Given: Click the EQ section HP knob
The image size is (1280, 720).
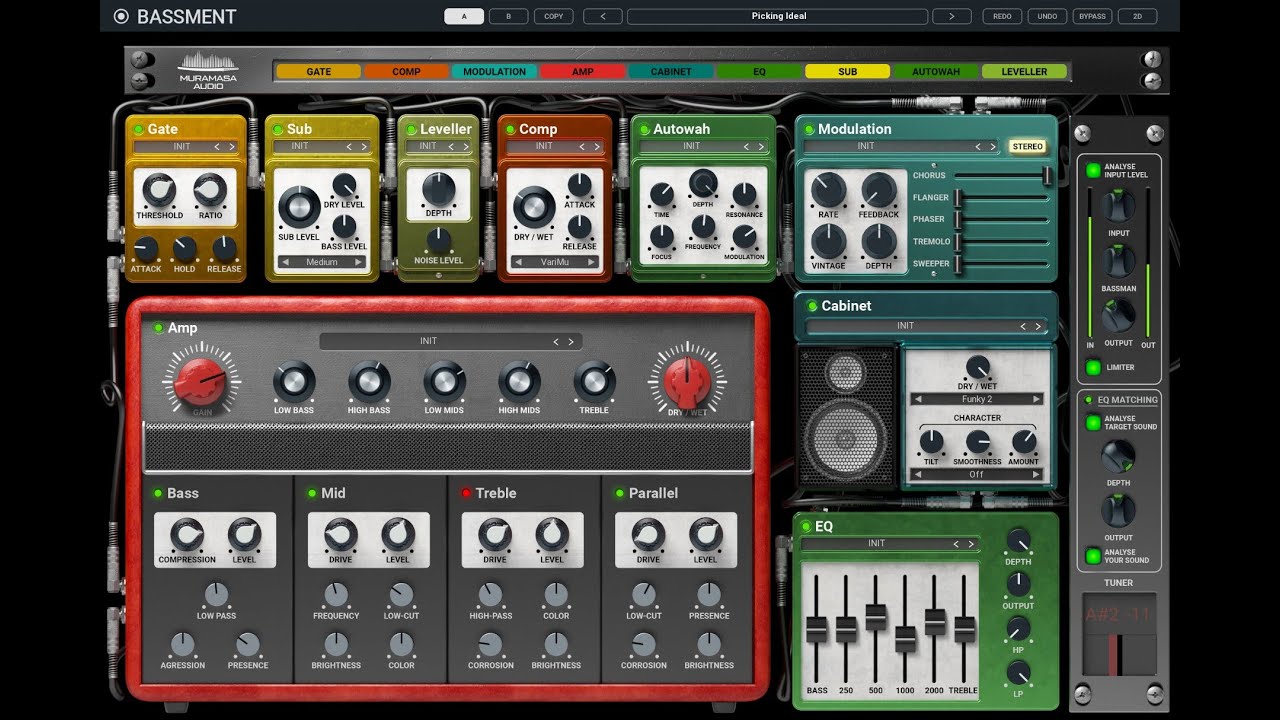Looking at the screenshot, I should (1018, 628).
